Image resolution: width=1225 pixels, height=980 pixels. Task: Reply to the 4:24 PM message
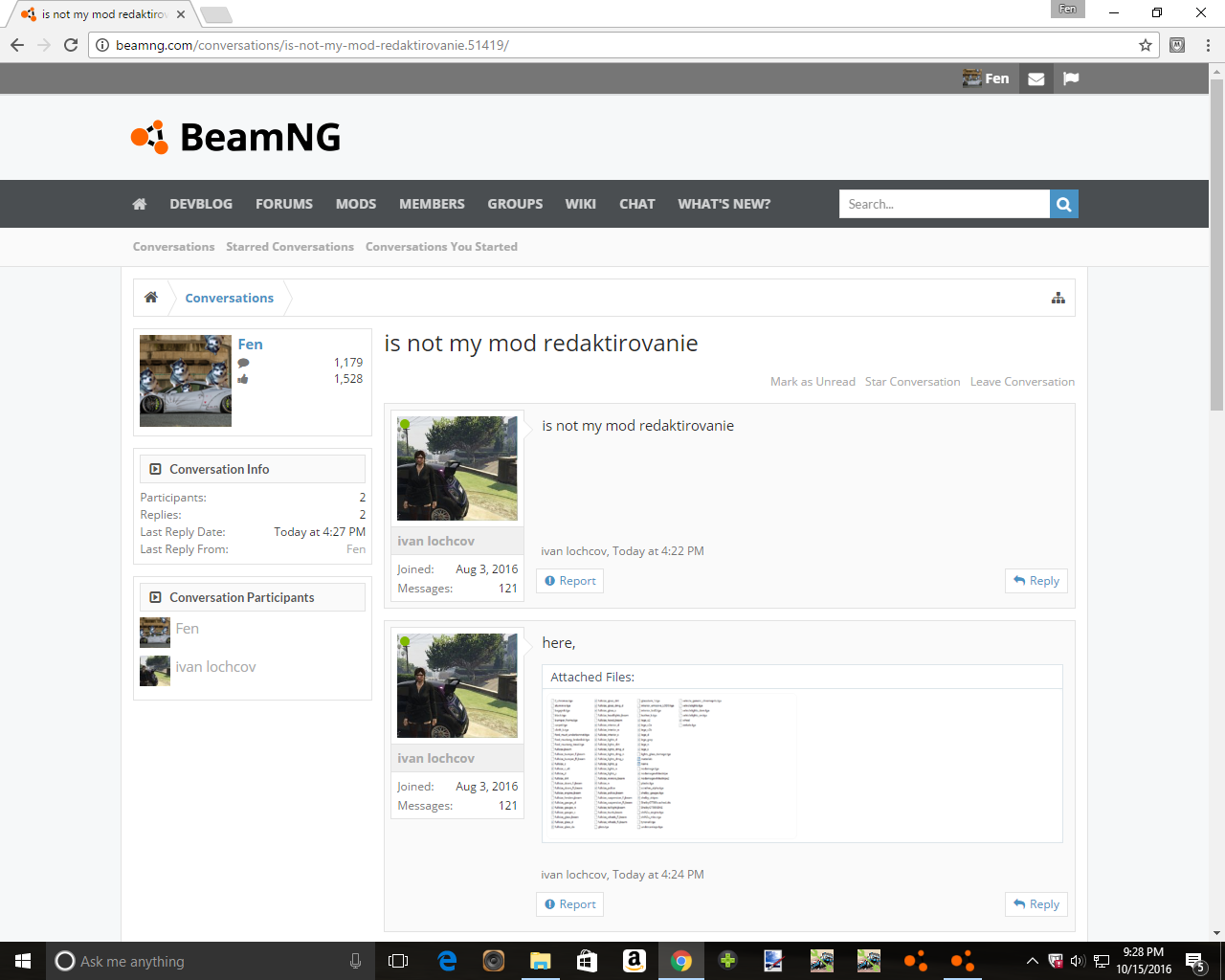tap(1036, 904)
